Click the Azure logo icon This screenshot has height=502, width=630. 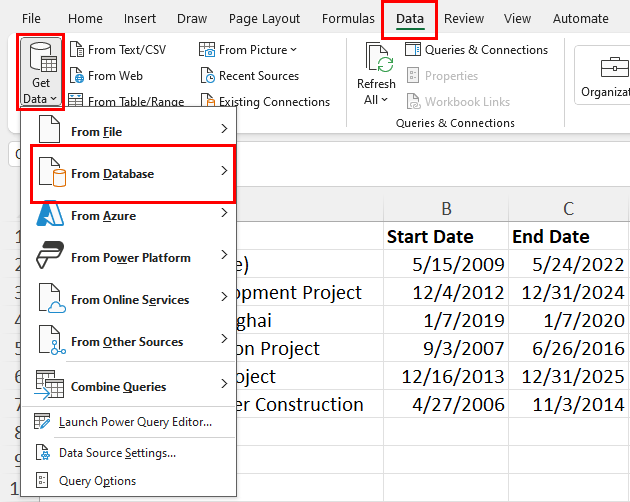point(50,213)
